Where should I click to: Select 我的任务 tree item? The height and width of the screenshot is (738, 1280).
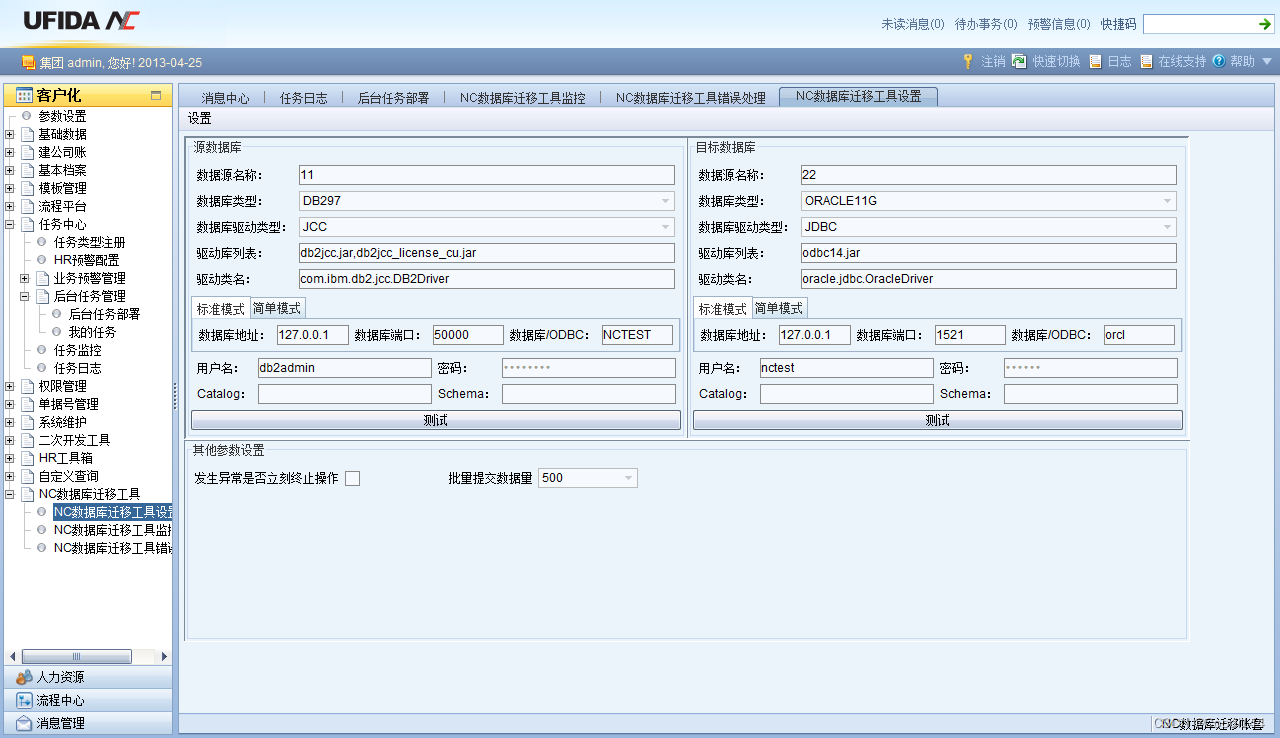point(92,332)
